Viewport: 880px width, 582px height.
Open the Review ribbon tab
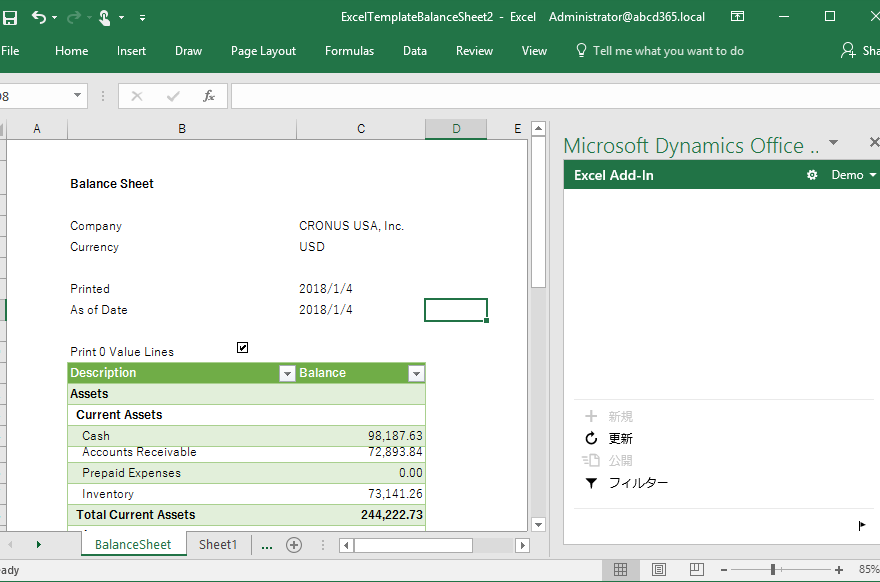pos(474,51)
